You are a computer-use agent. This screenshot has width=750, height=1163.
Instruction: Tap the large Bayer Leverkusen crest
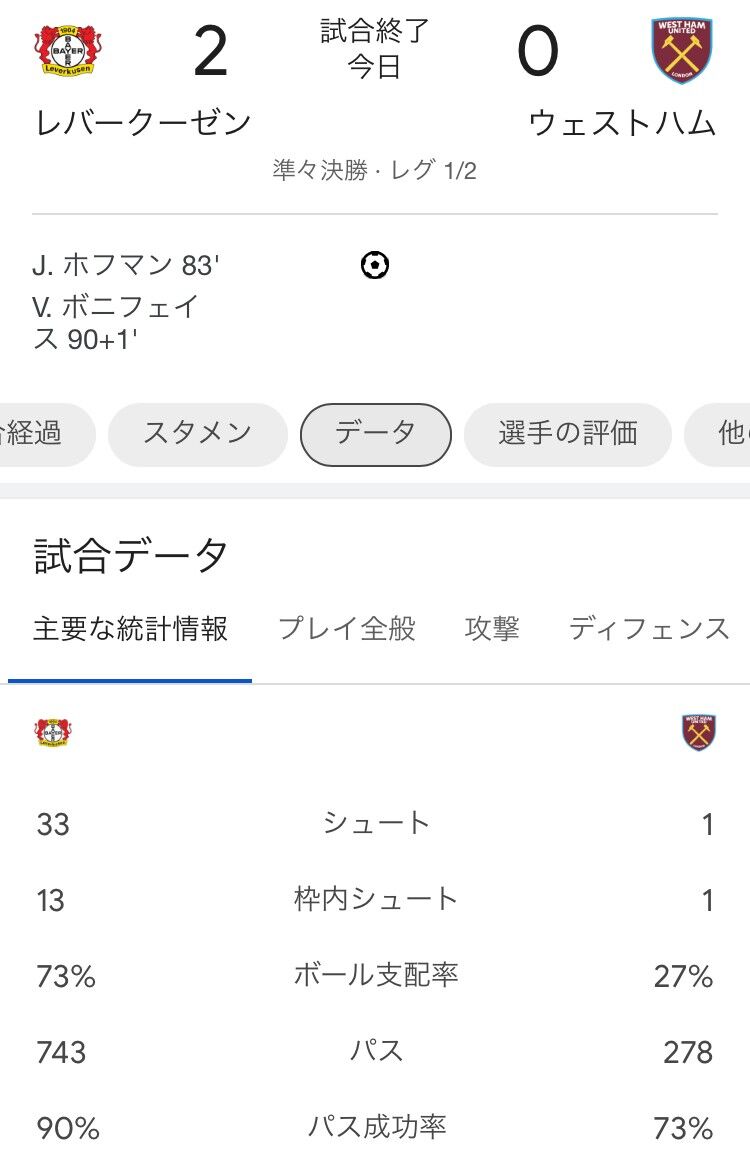68,50
